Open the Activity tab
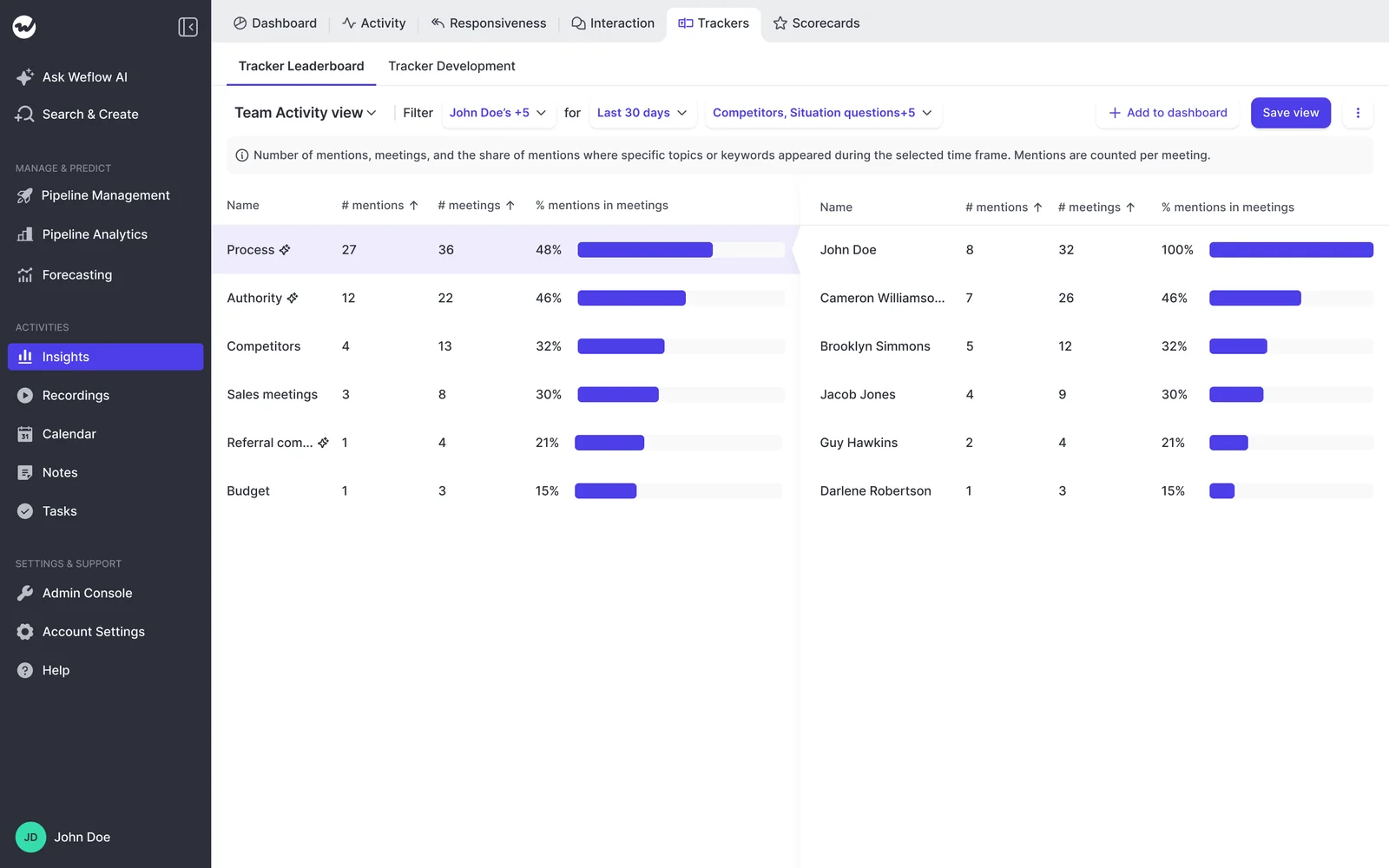Viewport: 1389px width, 868px height. (374, 23)
